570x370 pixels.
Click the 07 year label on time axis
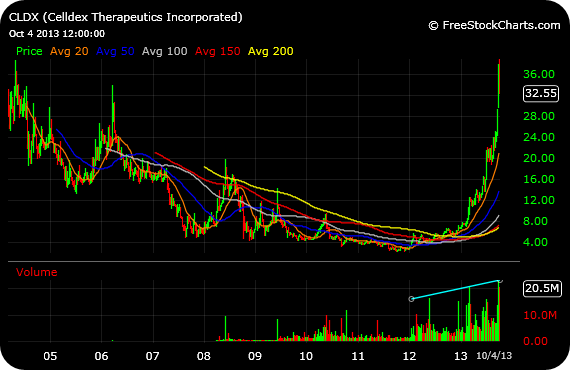tap(153, 356)
